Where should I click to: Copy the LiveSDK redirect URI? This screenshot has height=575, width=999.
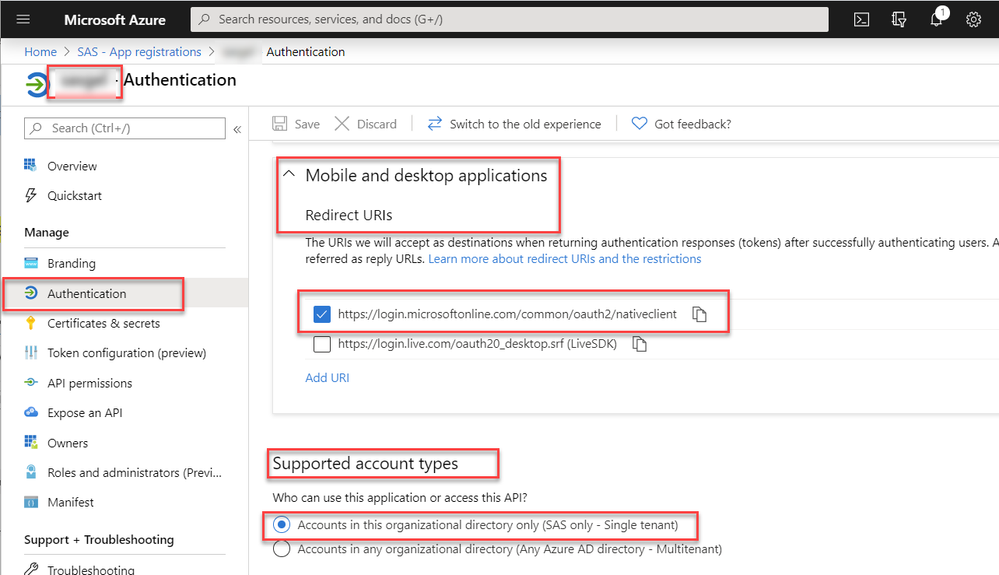640,344
